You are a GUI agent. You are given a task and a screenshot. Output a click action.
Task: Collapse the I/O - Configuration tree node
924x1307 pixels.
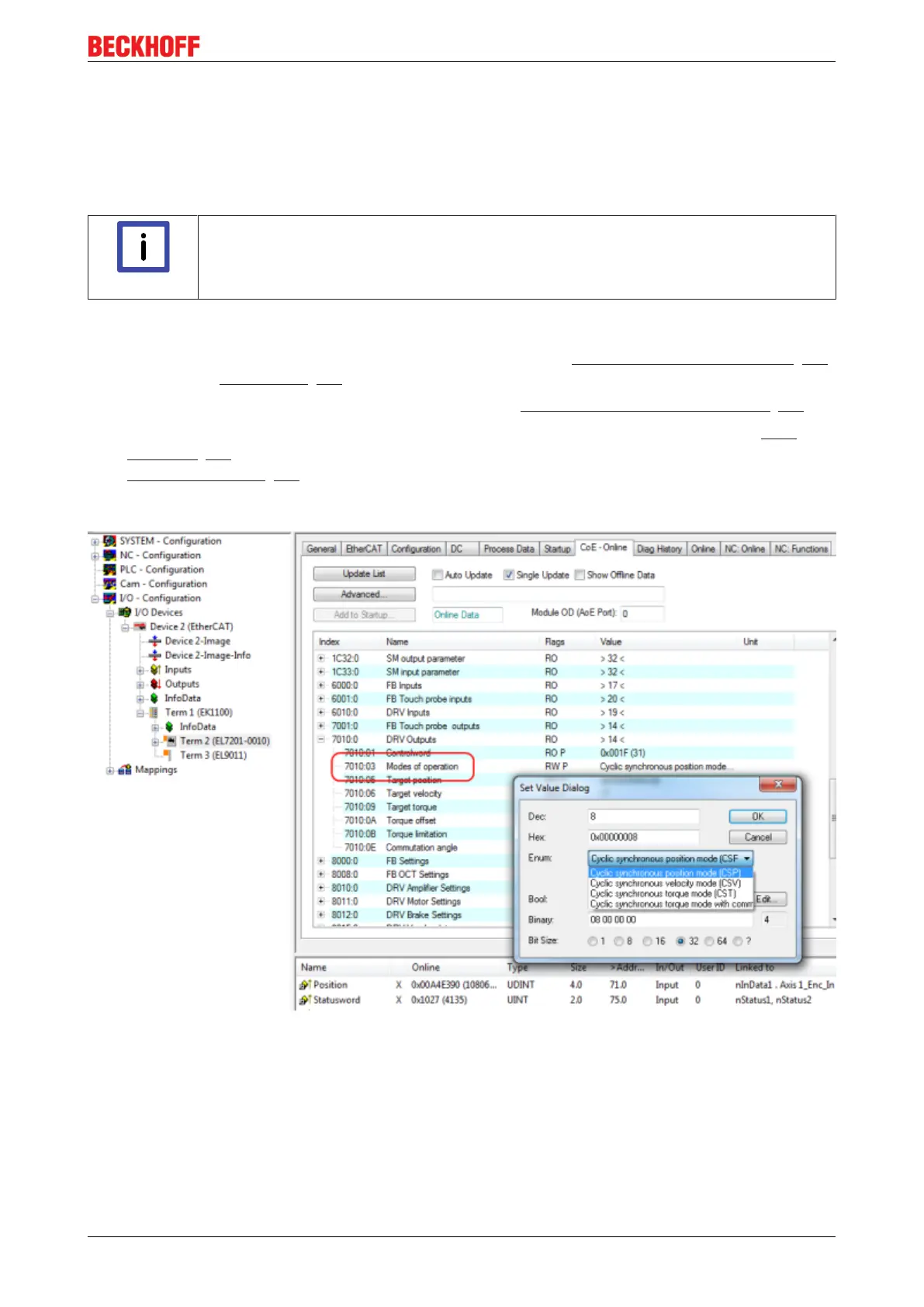pos(95,599)
